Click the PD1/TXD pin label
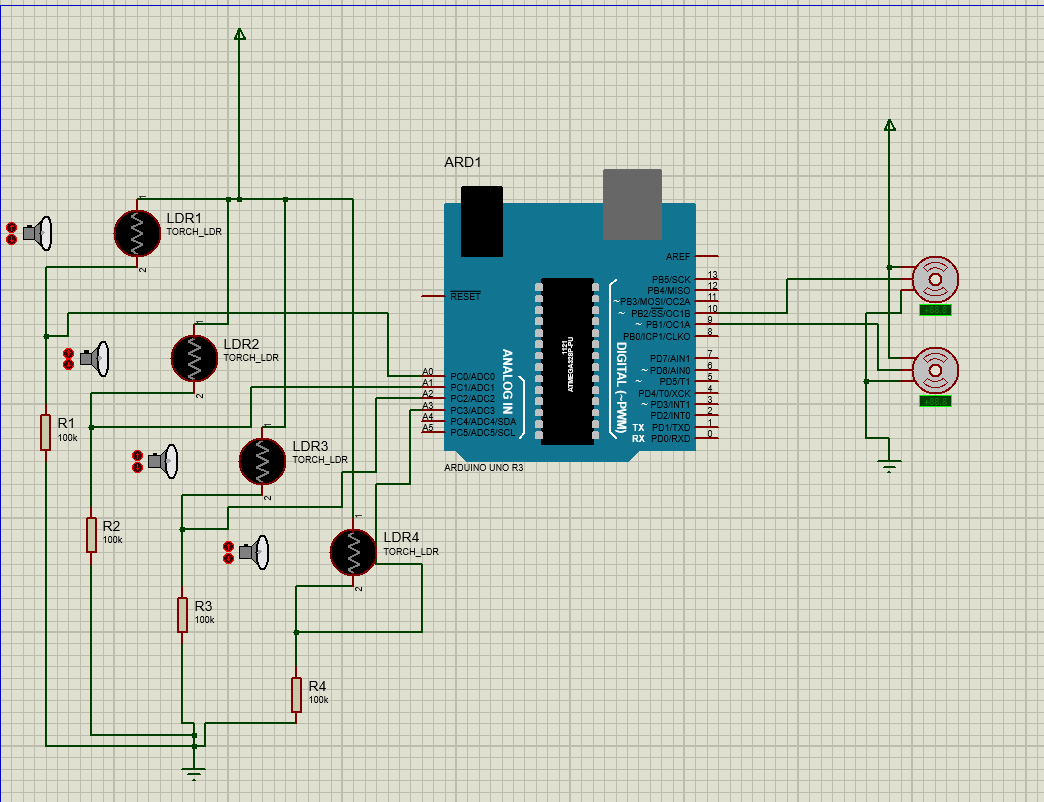The height and width of the screenshot is (802, 1044). click(x=670, y=427)
